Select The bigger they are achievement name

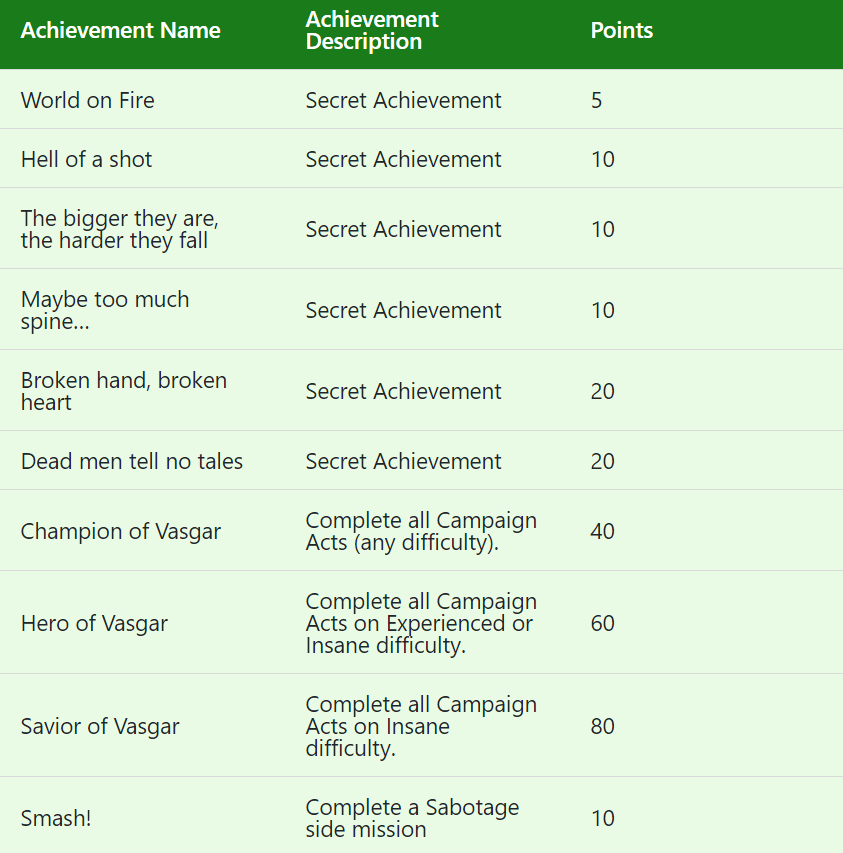(120, 229)
